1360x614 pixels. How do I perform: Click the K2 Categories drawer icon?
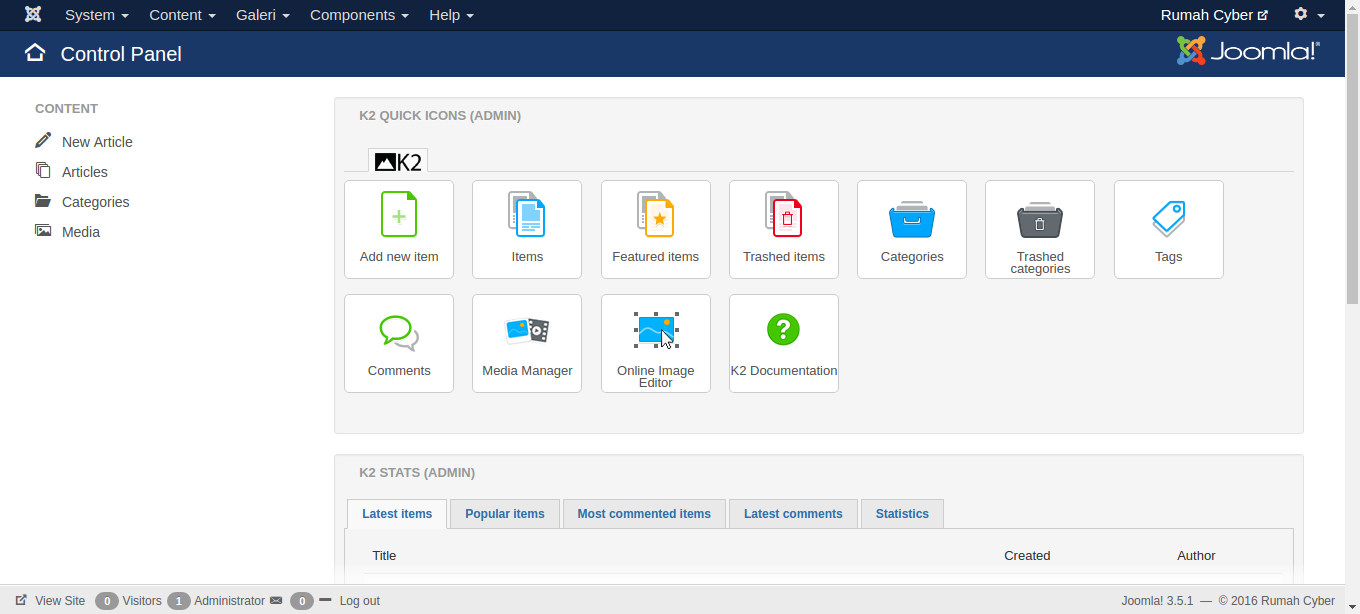click(x=912, y=219)
